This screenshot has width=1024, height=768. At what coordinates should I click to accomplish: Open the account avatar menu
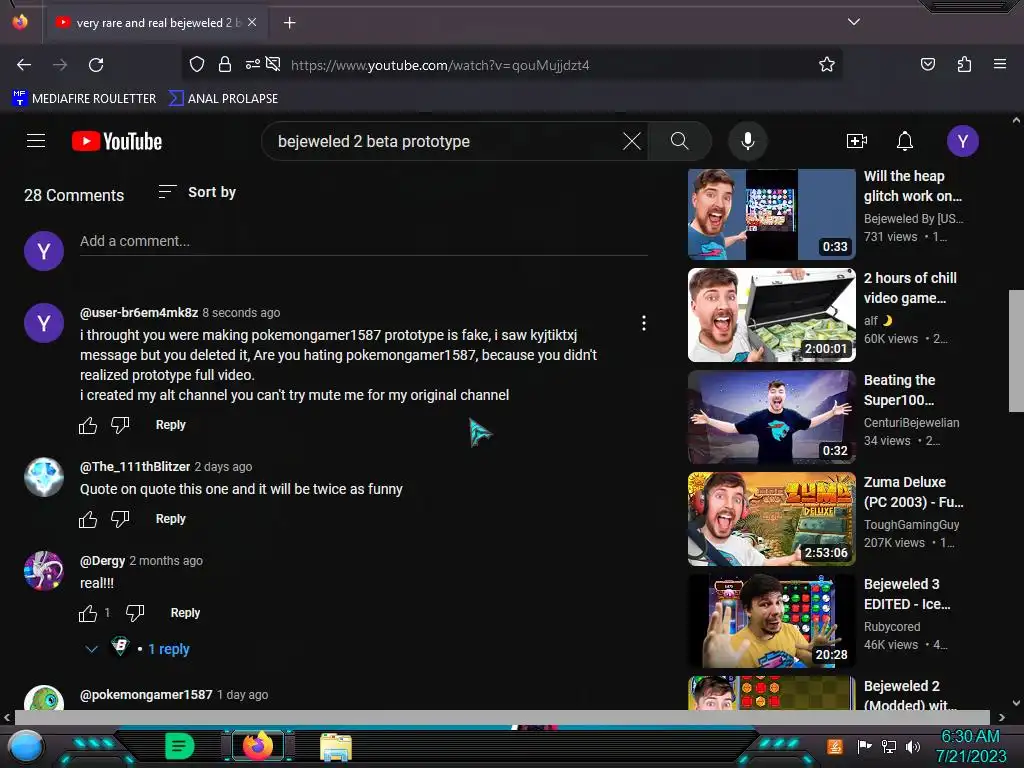point(963,141)
